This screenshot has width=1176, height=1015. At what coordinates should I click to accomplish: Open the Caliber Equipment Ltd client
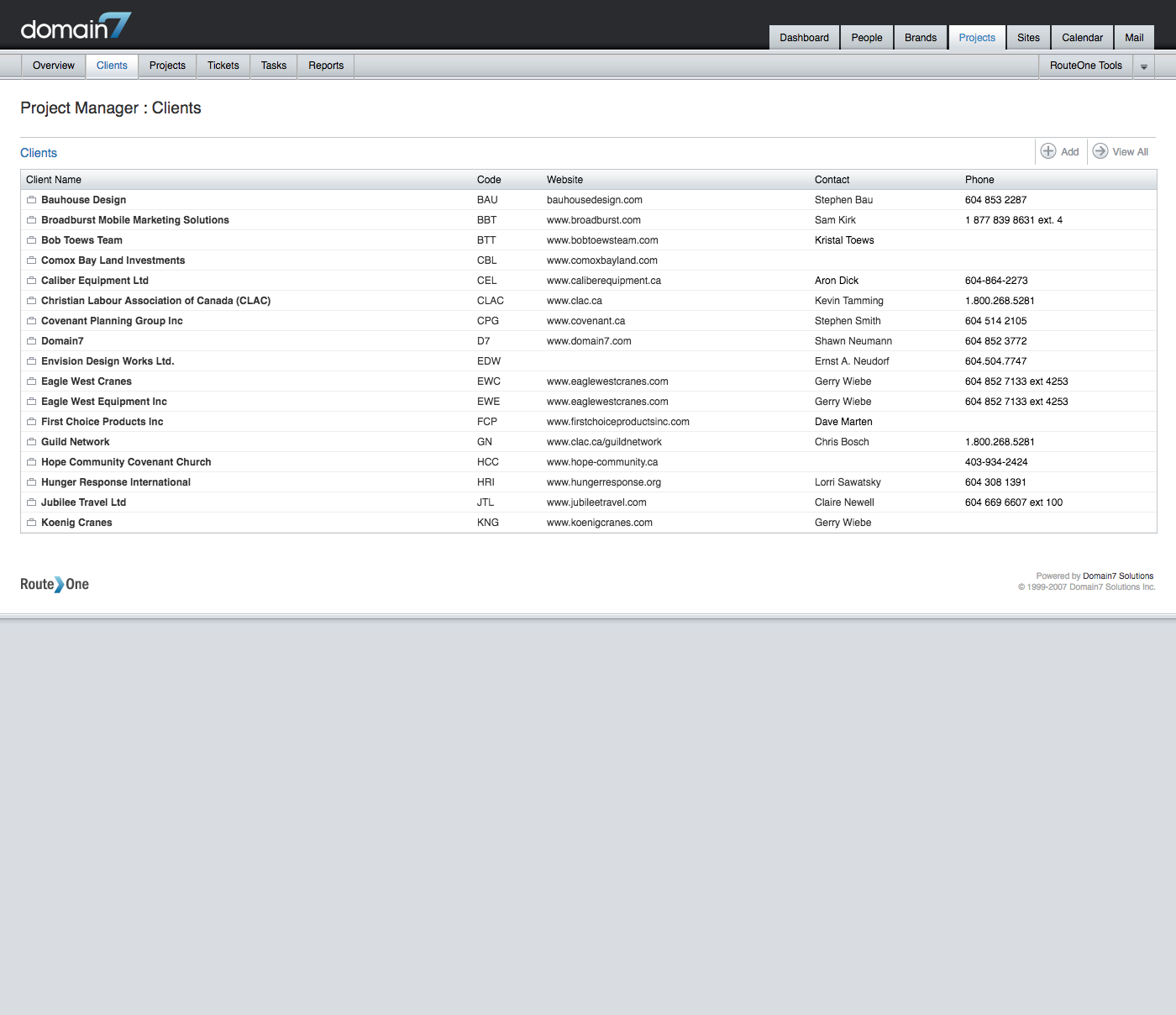[x=95, y=281]
